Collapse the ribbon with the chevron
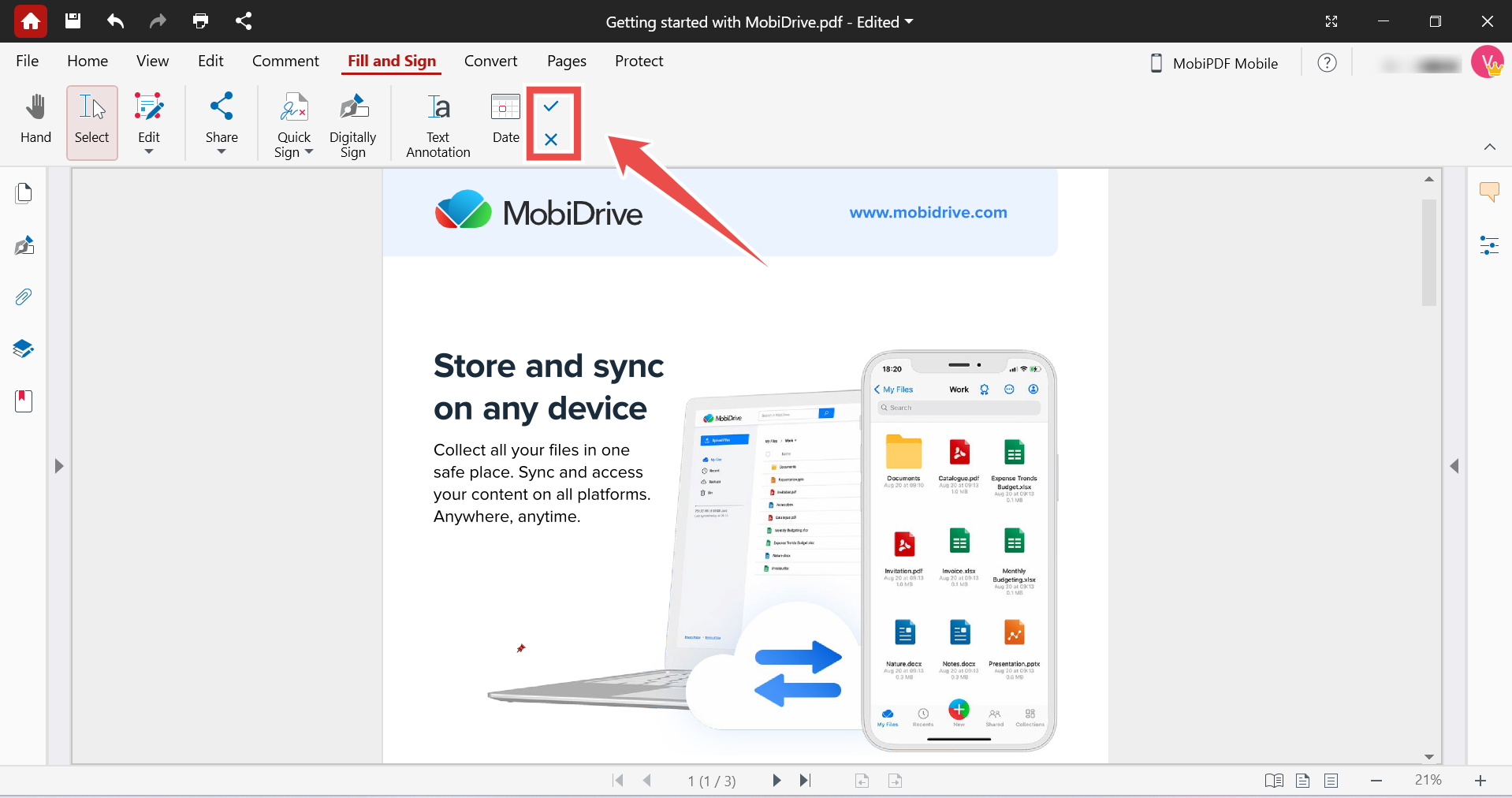The height and width of the screenshot is (798, 1512). (1490, 147)
